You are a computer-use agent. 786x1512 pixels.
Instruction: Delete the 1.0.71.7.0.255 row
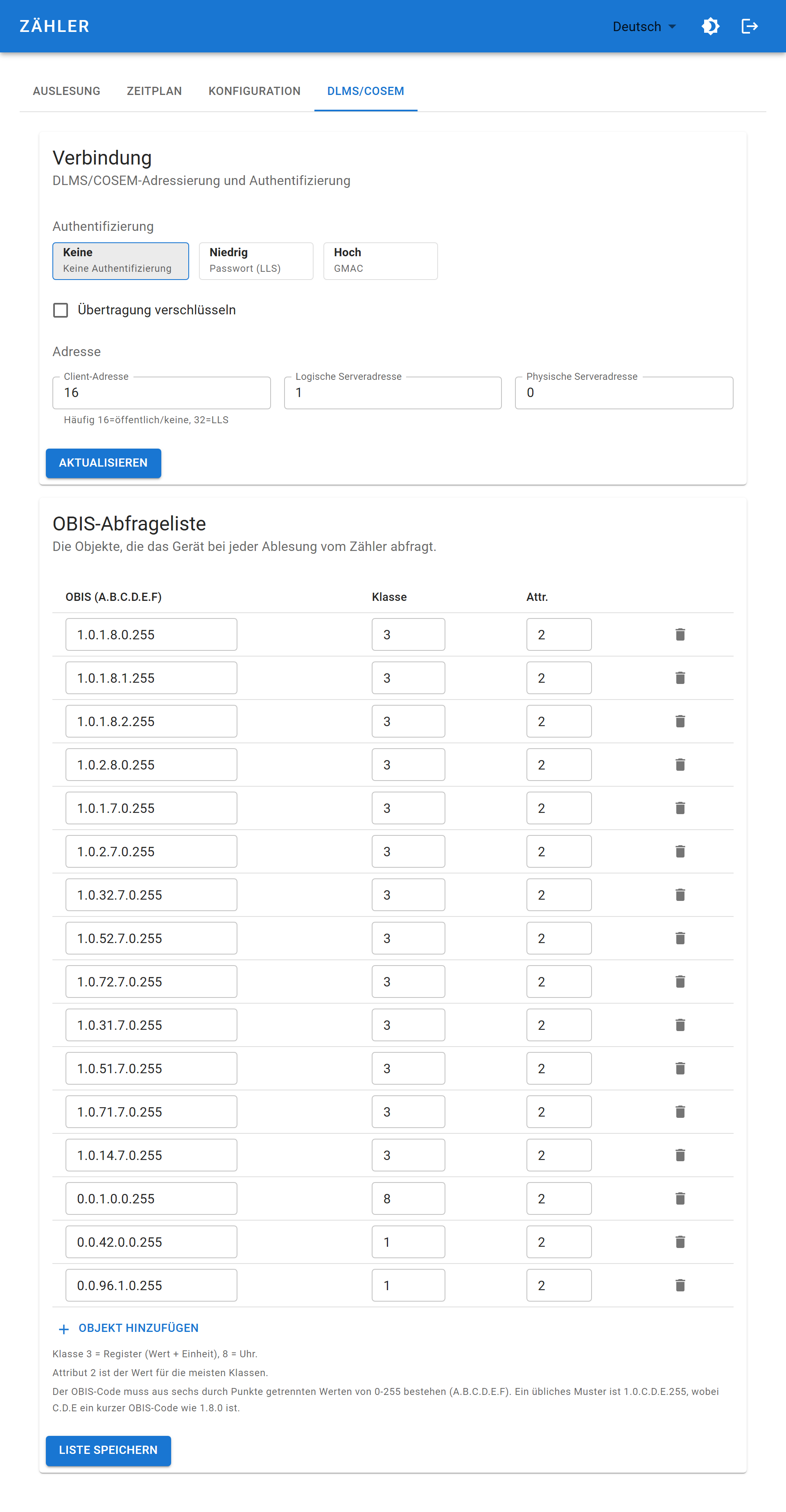tap(680, 1112)
